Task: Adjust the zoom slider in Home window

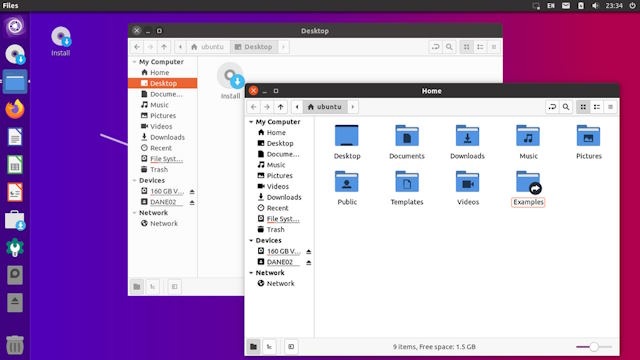Action: 594,347
